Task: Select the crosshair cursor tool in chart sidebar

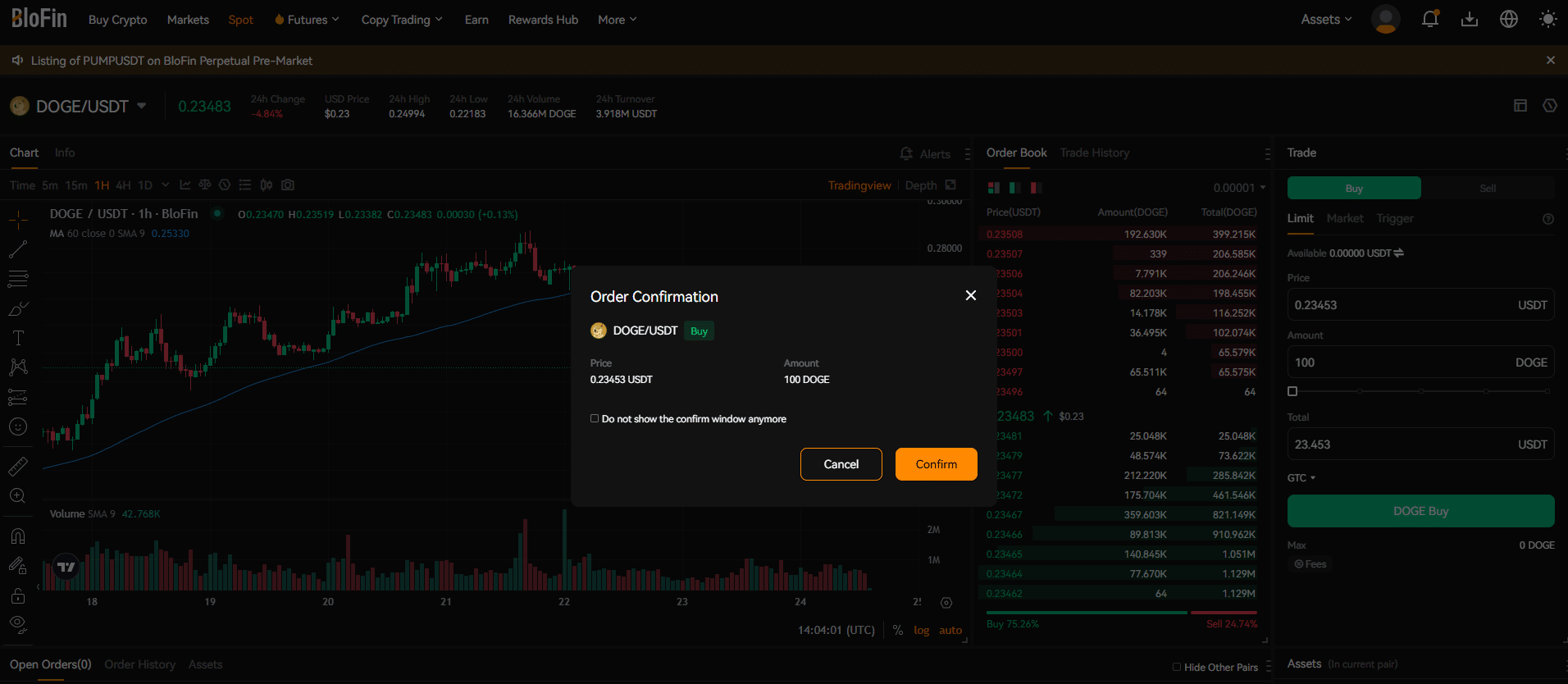Action: (18, 219)
